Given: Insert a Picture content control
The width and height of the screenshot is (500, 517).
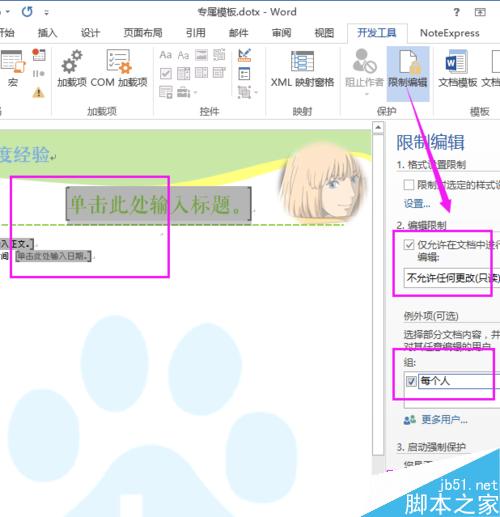Looking at the screenshot, I should [x=201, y=55].
